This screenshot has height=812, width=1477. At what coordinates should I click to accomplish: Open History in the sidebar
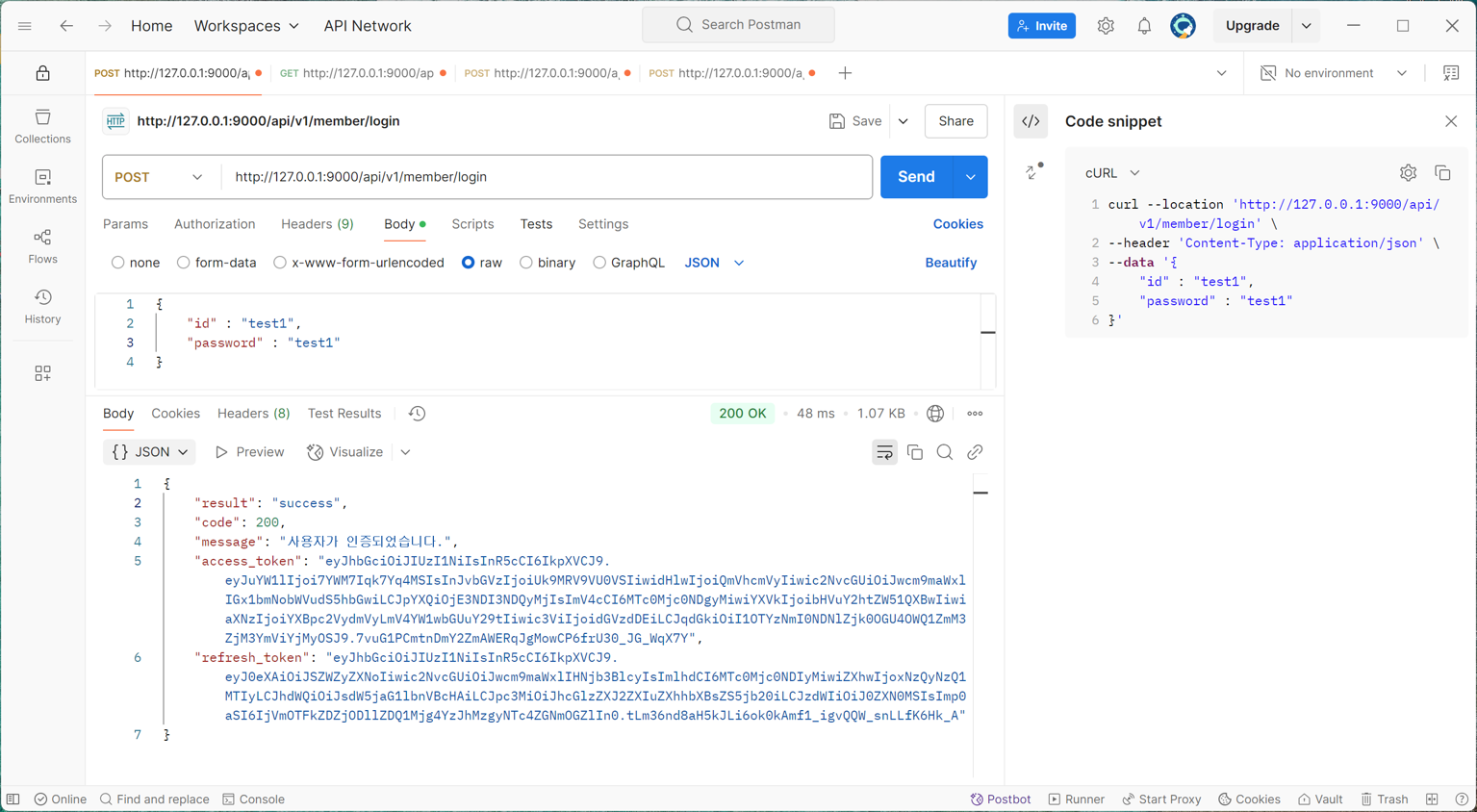(x=42, y=306)
